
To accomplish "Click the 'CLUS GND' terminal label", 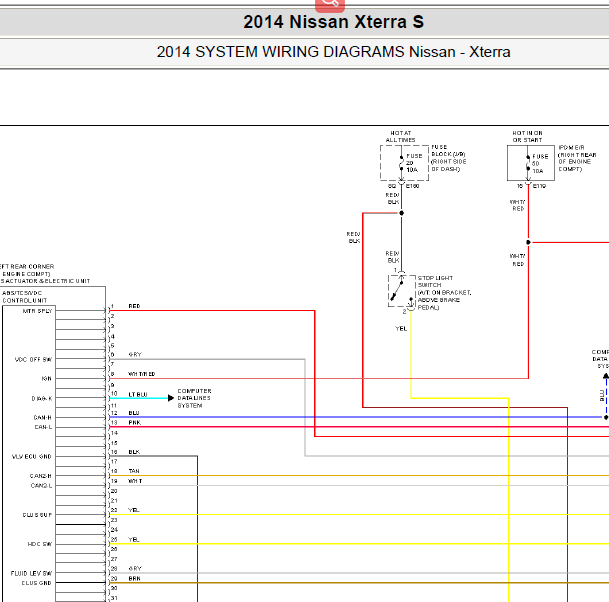I will click(37, 583).
